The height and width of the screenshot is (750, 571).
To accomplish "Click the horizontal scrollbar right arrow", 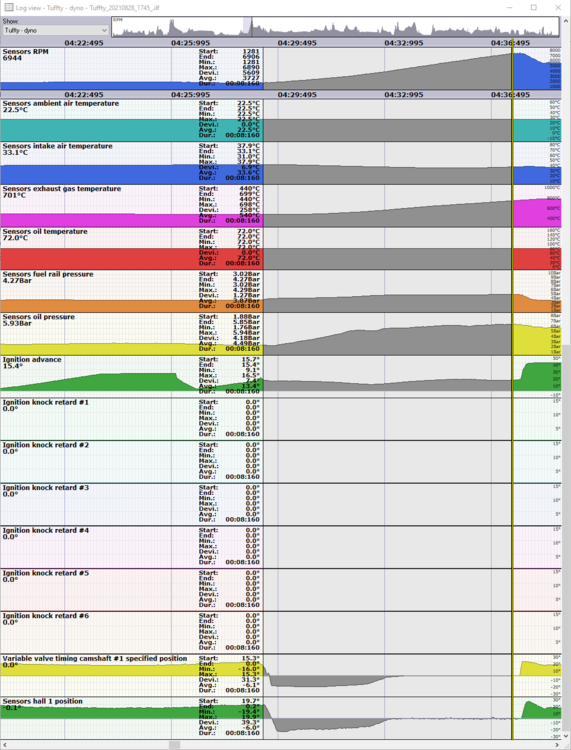I will (x=558, y=745).
